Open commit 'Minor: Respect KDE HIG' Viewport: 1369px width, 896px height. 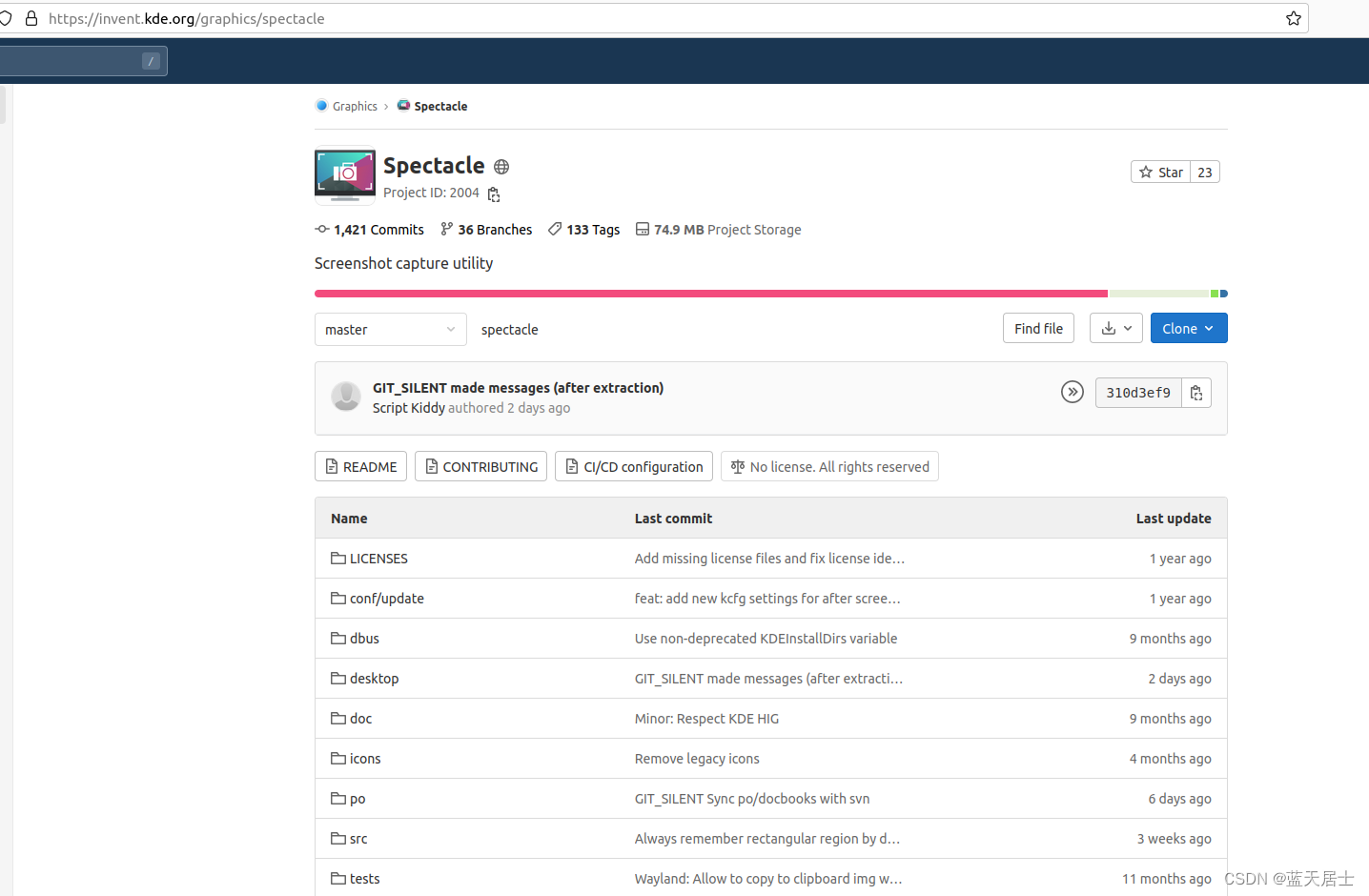(x=706, y=719)
